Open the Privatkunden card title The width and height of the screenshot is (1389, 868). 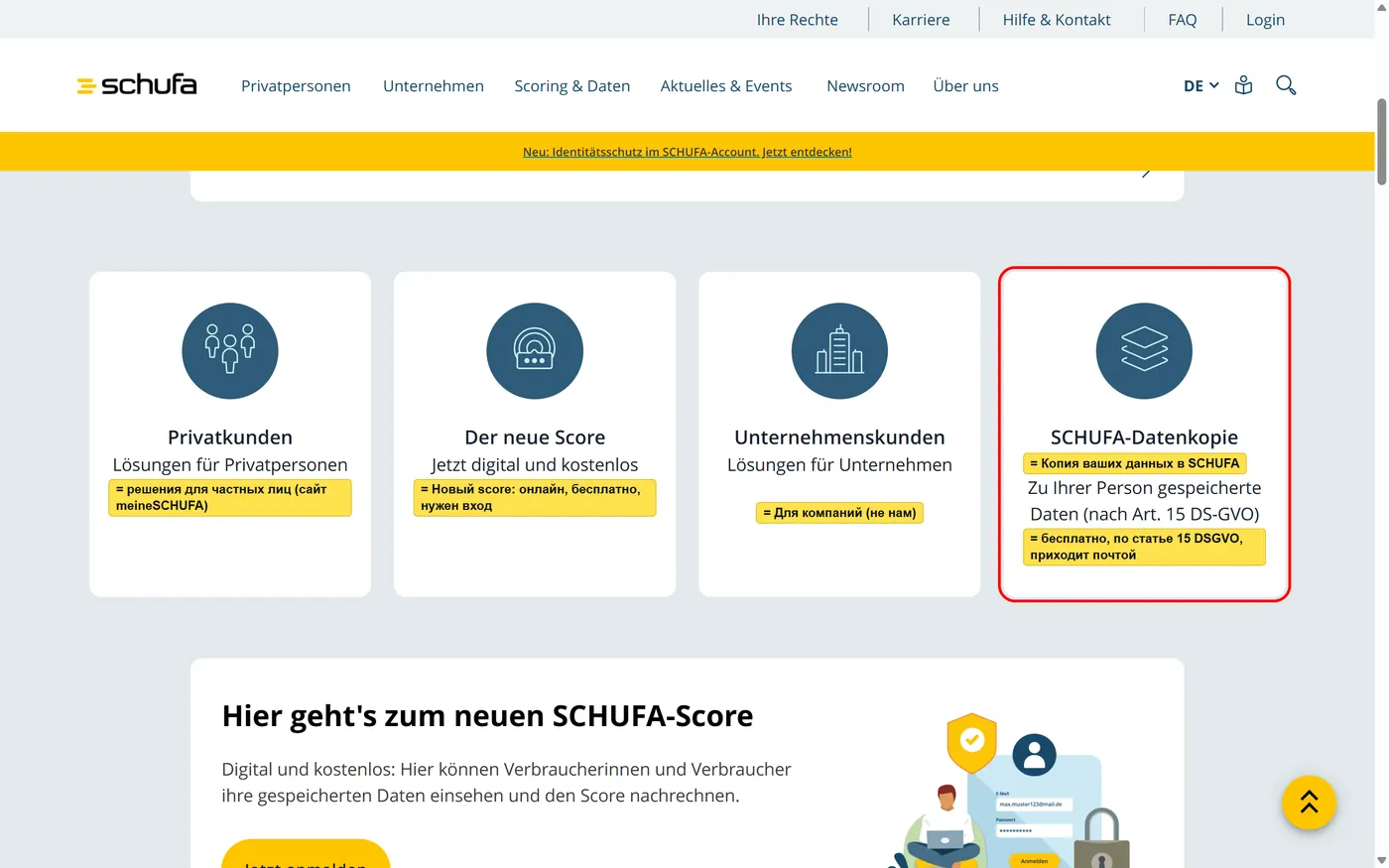tap(230, 437)
